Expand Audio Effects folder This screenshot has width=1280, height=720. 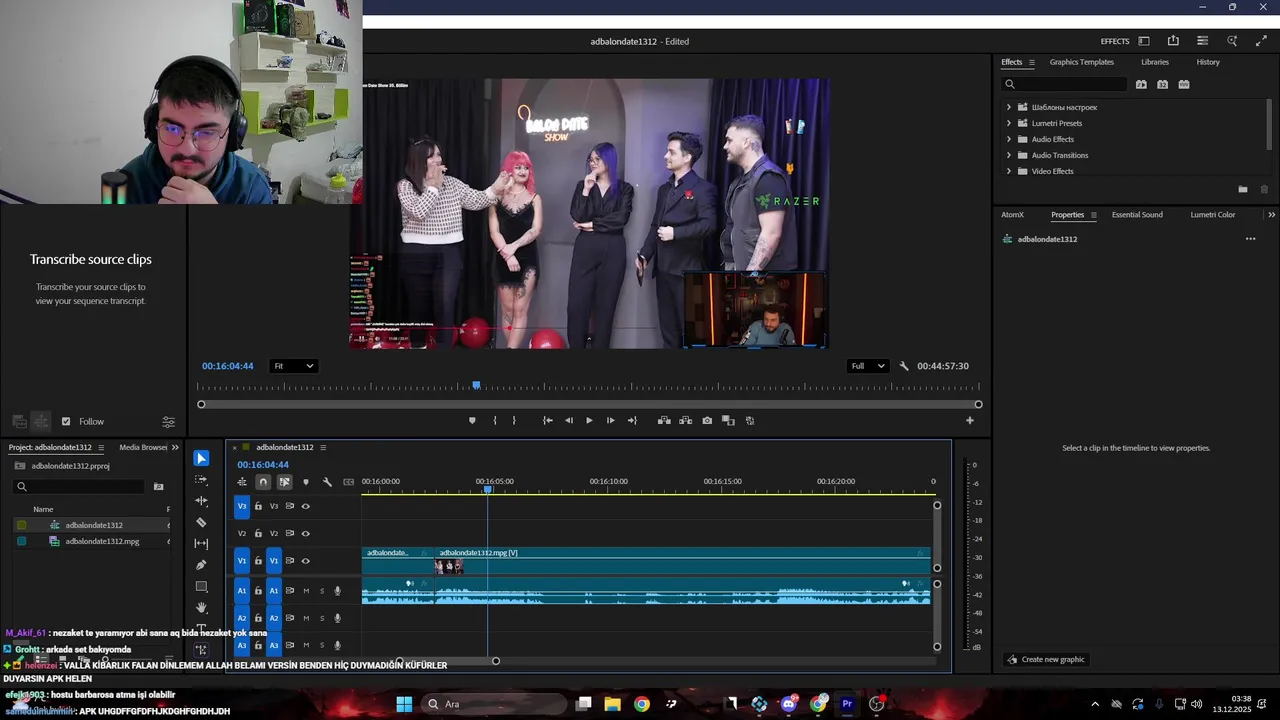pyautogui.click(x=1008, y=139)
